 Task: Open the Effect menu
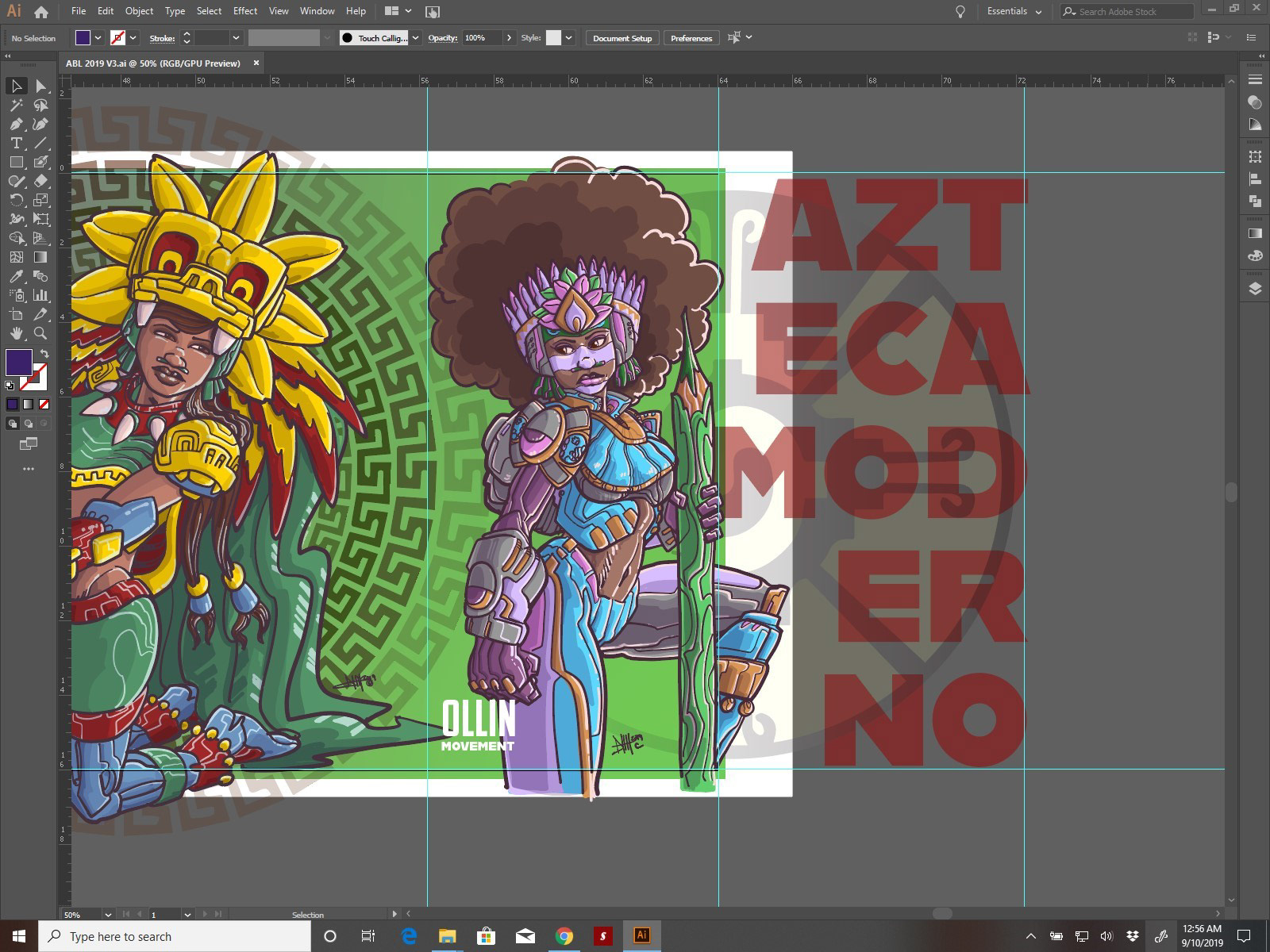click(245, 11)
